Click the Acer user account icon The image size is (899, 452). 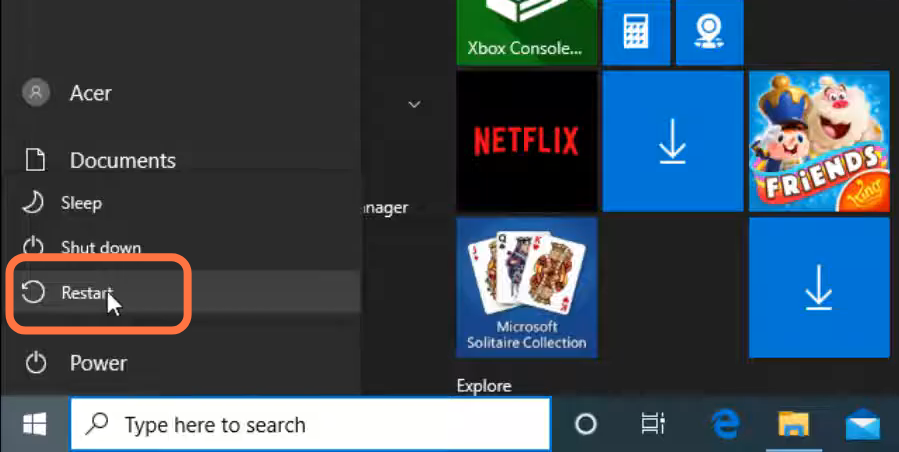(36, 92)
